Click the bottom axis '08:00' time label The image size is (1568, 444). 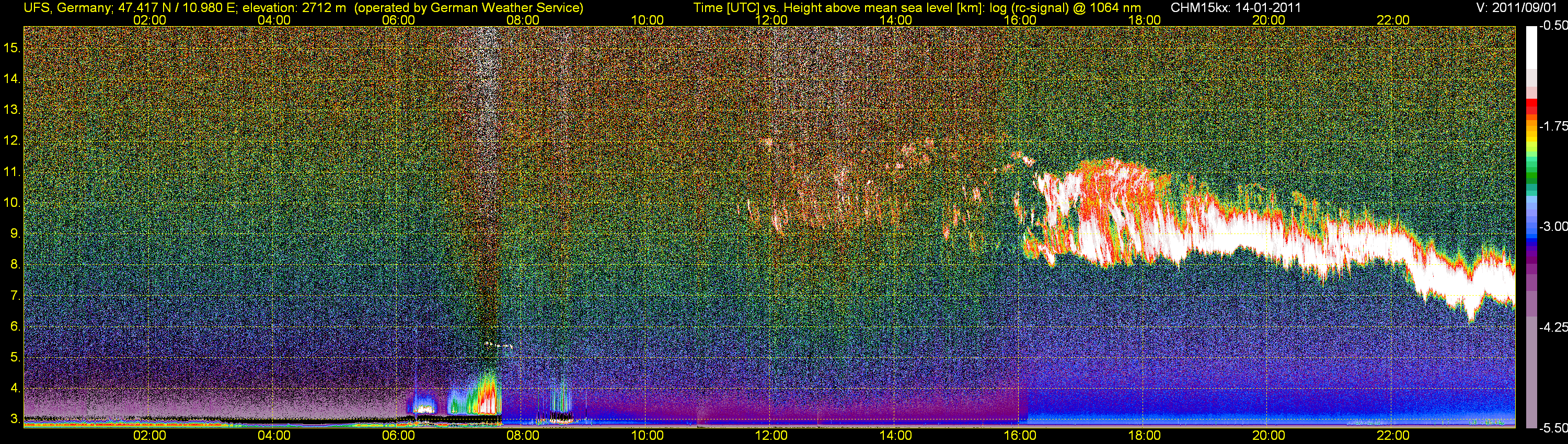pyautogui.click(x=523, y=436)
